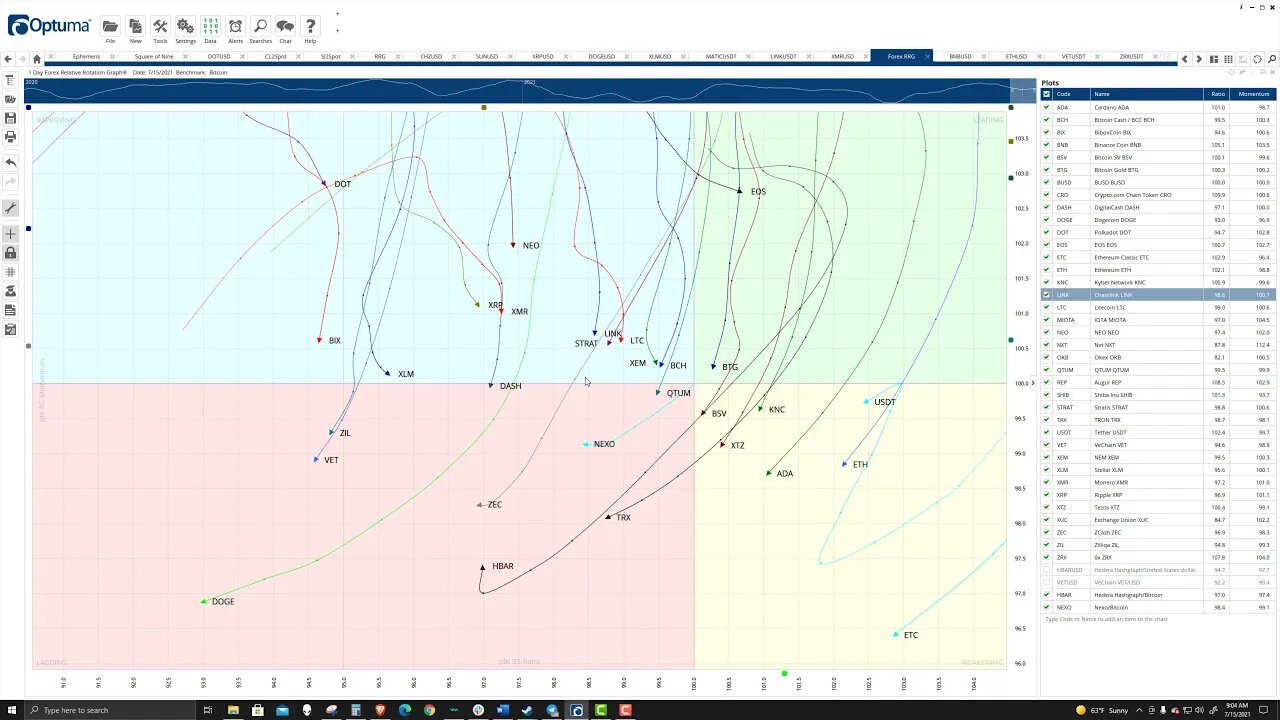Click the Home icon in tab bar
Screen dimensions: 1280x720
(x=37, y=58)
